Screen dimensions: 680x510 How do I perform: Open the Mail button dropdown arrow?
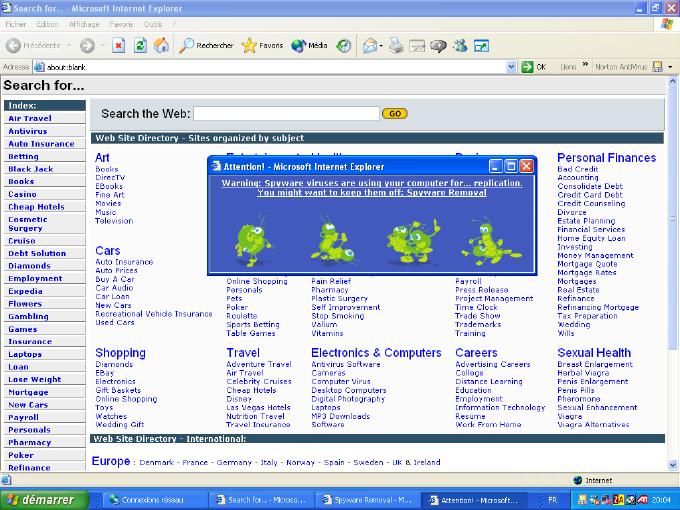[x=381, y=45]
